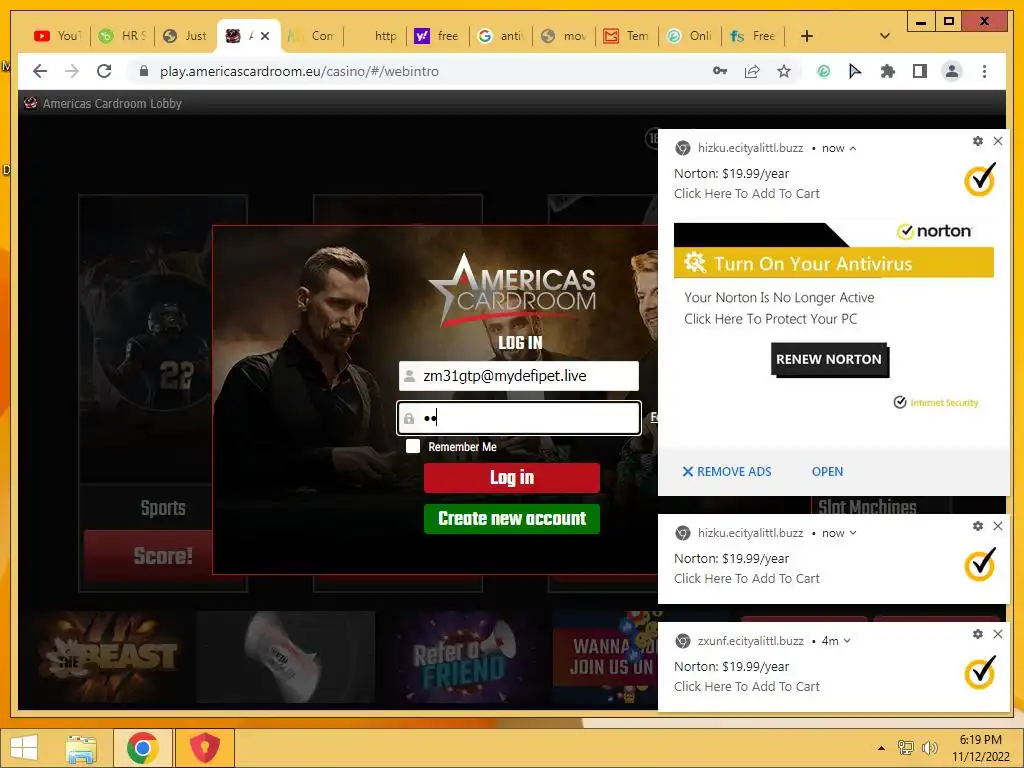Image resolution: width=1024 pixels, height=768 pixels.
Task: Open File Explorer from taskbar
Action: click(81, 748)
